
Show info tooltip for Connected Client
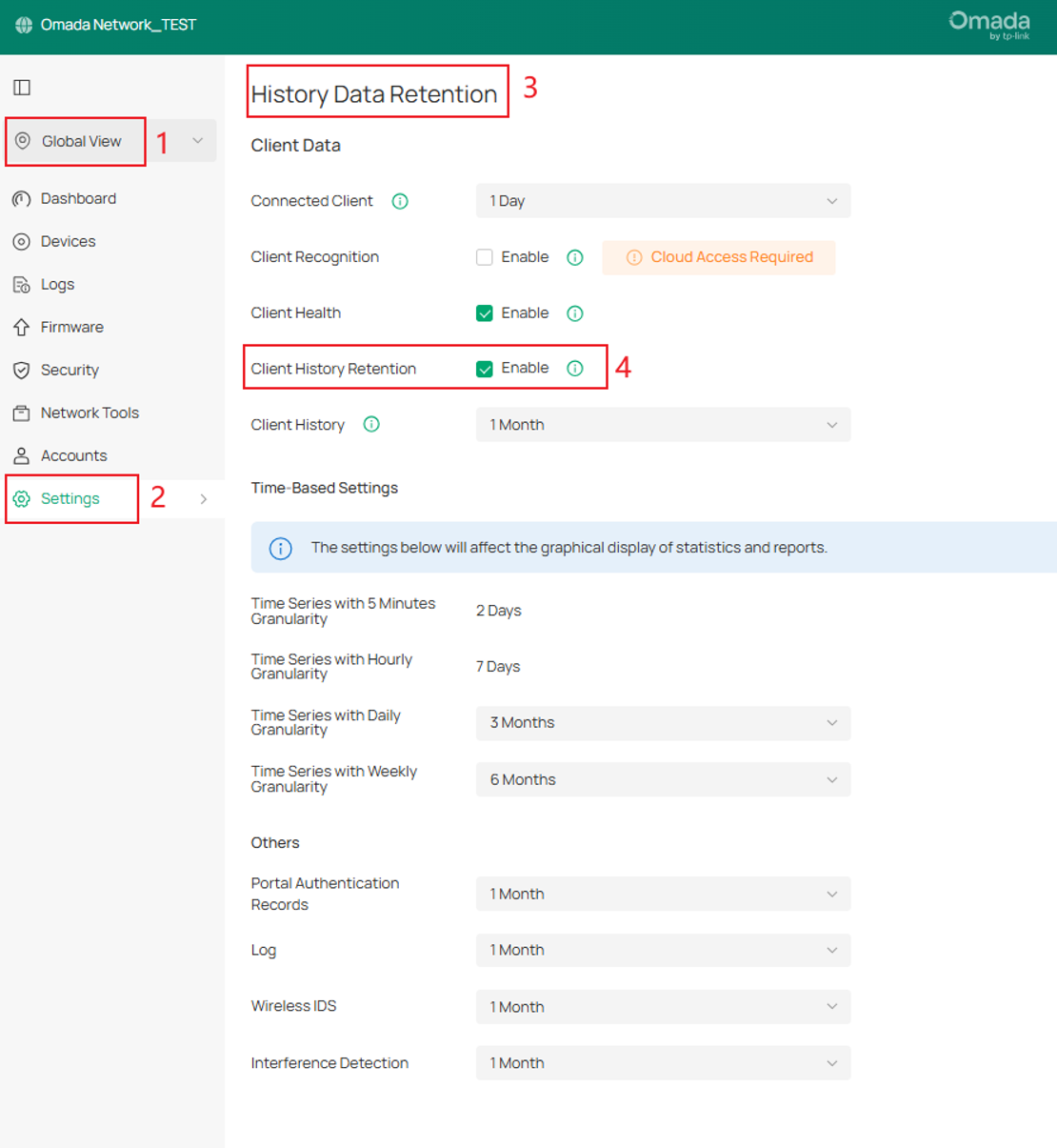400,201
